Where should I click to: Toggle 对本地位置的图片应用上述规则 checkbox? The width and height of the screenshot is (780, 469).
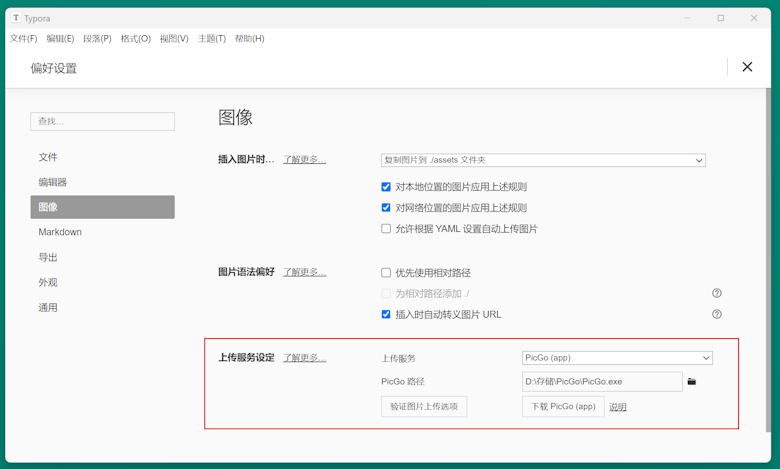click(386, 187)
